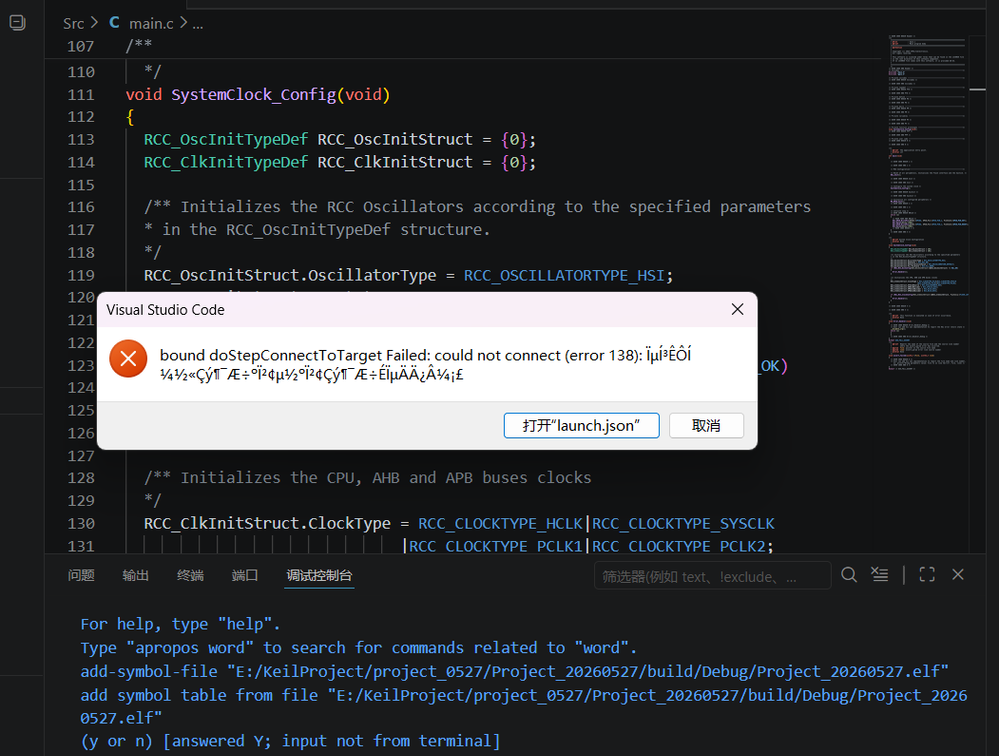
Task: Open the 终端 panel tab
Action: [x=190, y=576]
